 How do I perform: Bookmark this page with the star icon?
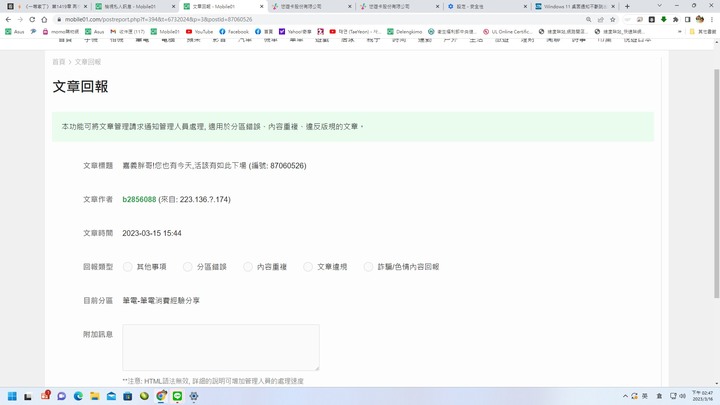[613, 20]
